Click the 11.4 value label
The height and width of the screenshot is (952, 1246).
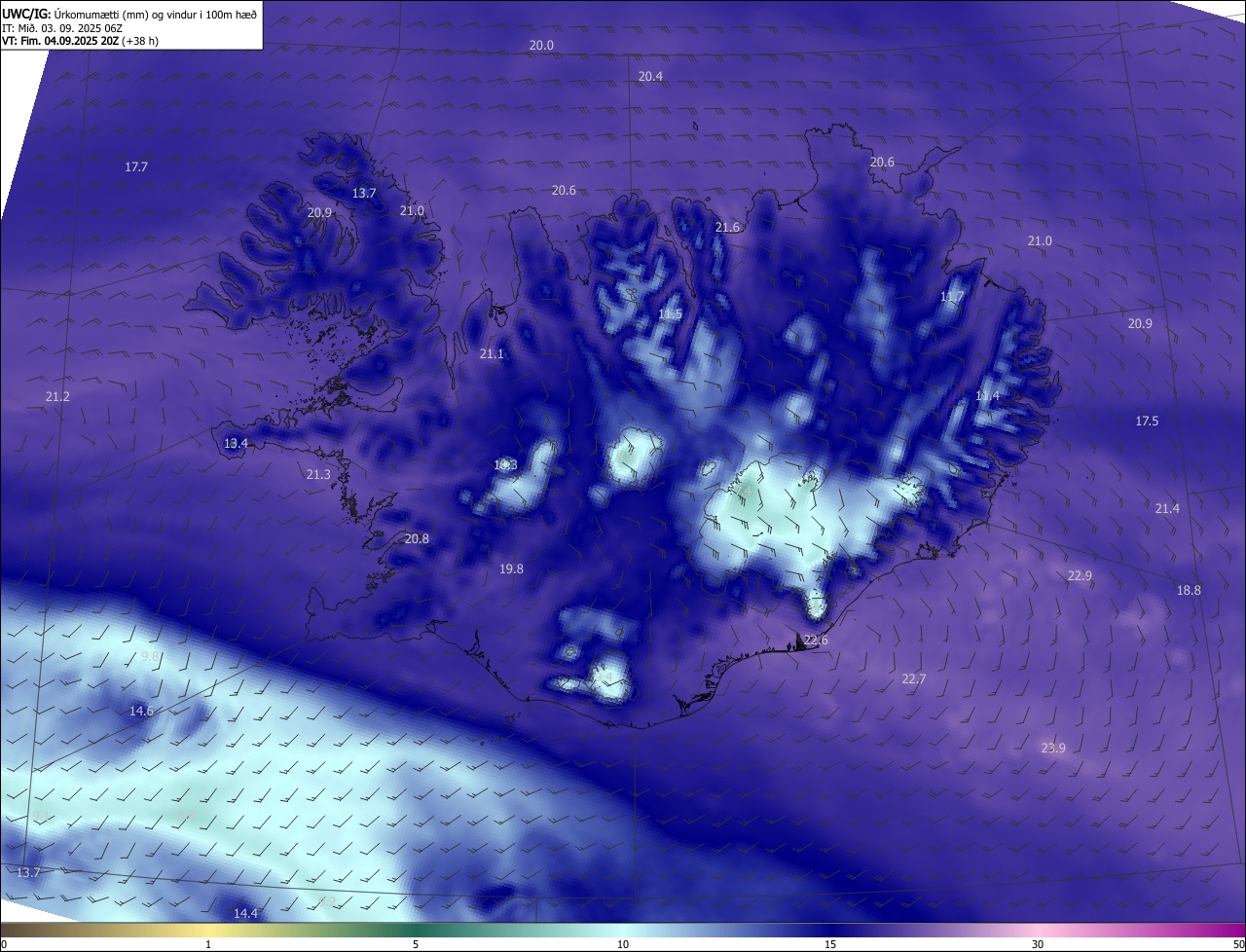(987, 396)
